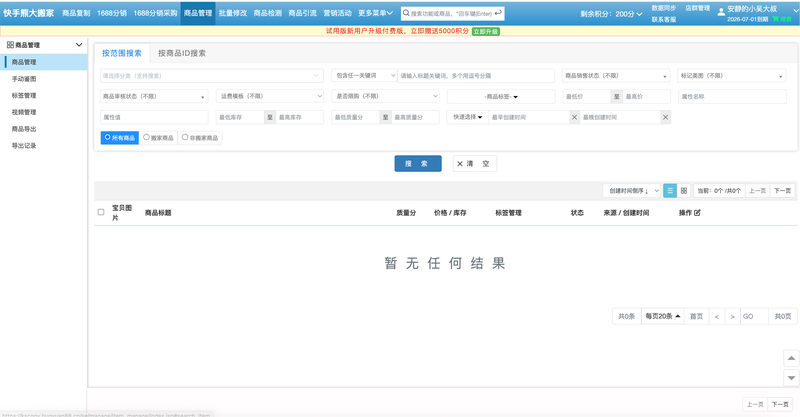
Task: Click the 联系客服 link
Action: click(x=664, y=19)
